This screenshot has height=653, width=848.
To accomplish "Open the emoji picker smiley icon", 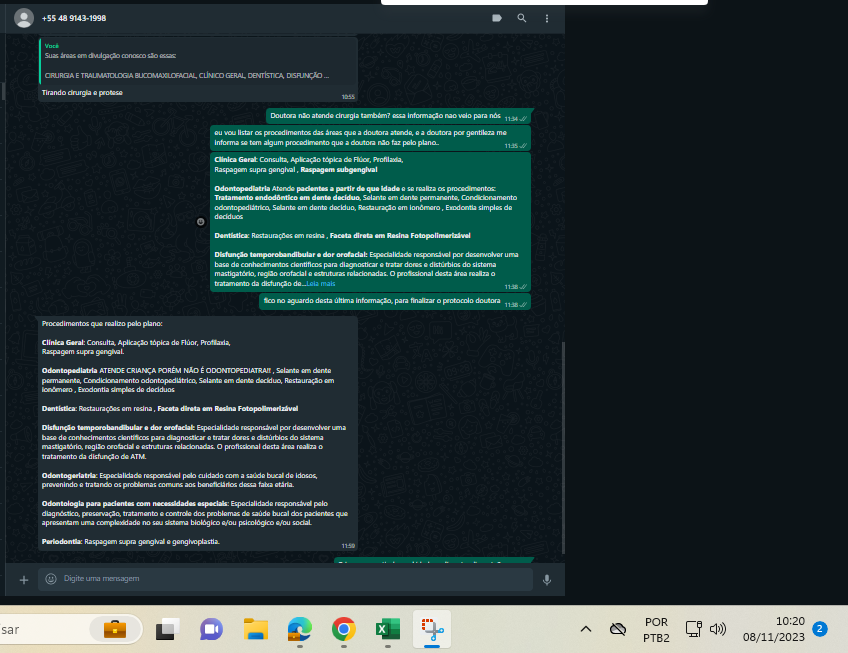I will (51, 579).
